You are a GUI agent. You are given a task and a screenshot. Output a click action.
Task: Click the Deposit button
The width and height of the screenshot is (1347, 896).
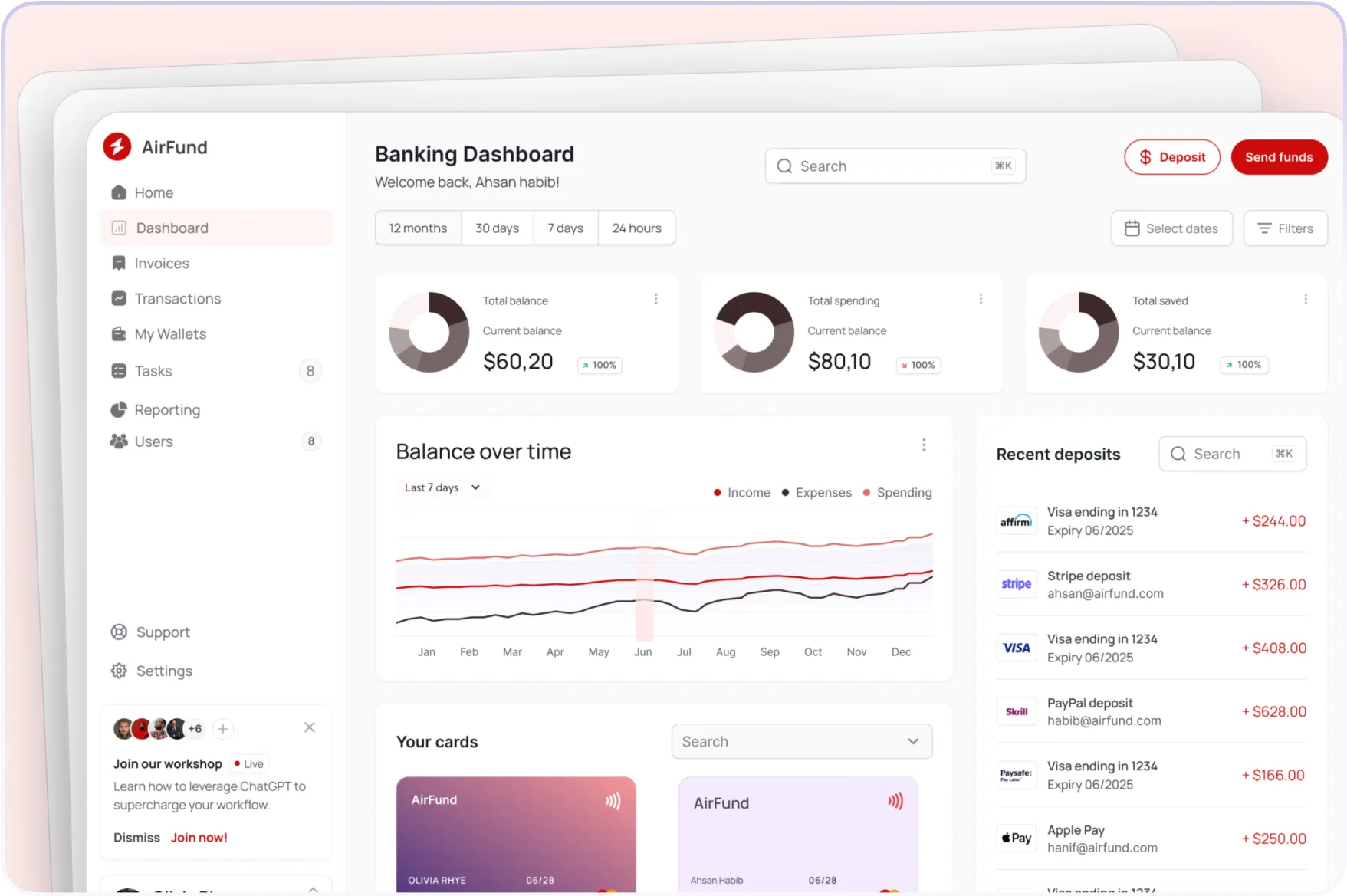click(1172, 157)
